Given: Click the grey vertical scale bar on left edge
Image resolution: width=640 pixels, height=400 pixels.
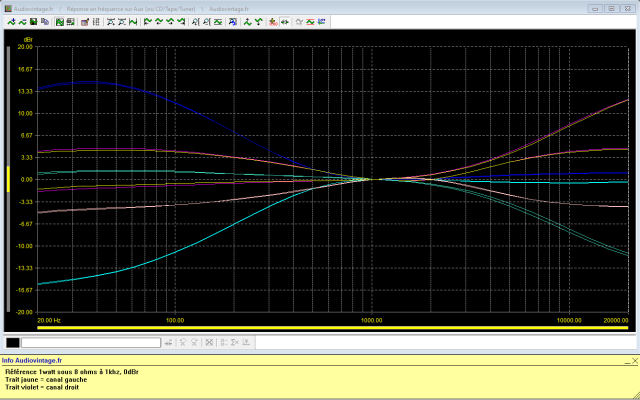Looking at the screenshot, I should 8,179.
